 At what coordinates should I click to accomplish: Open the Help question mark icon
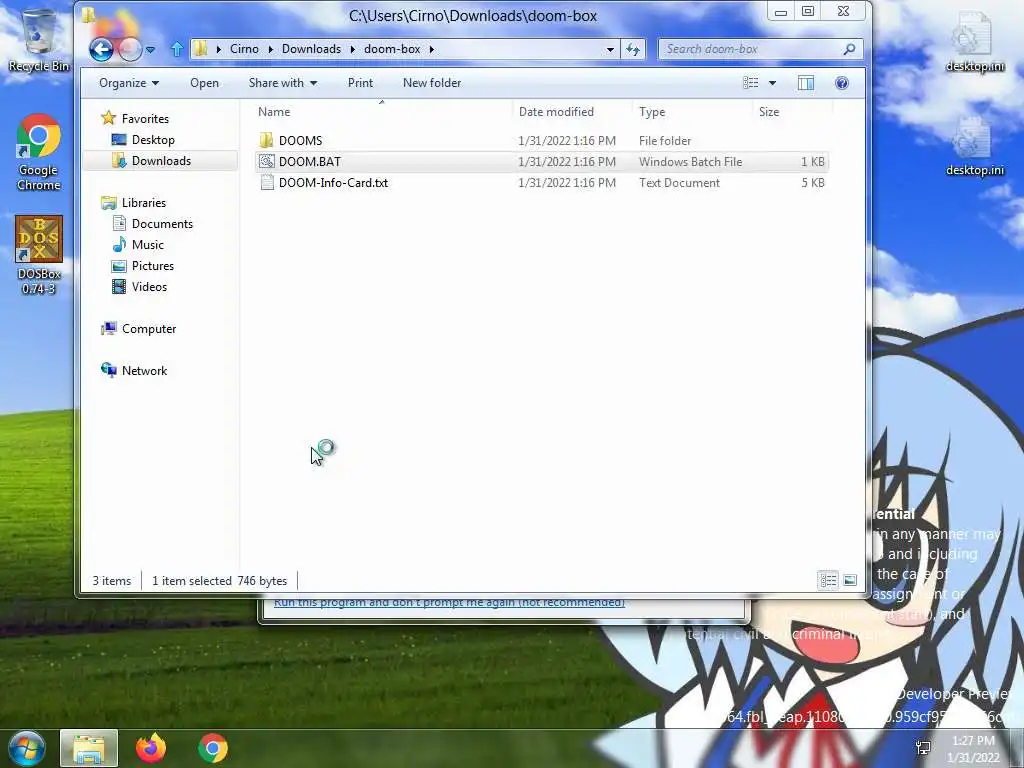[842, 83]
